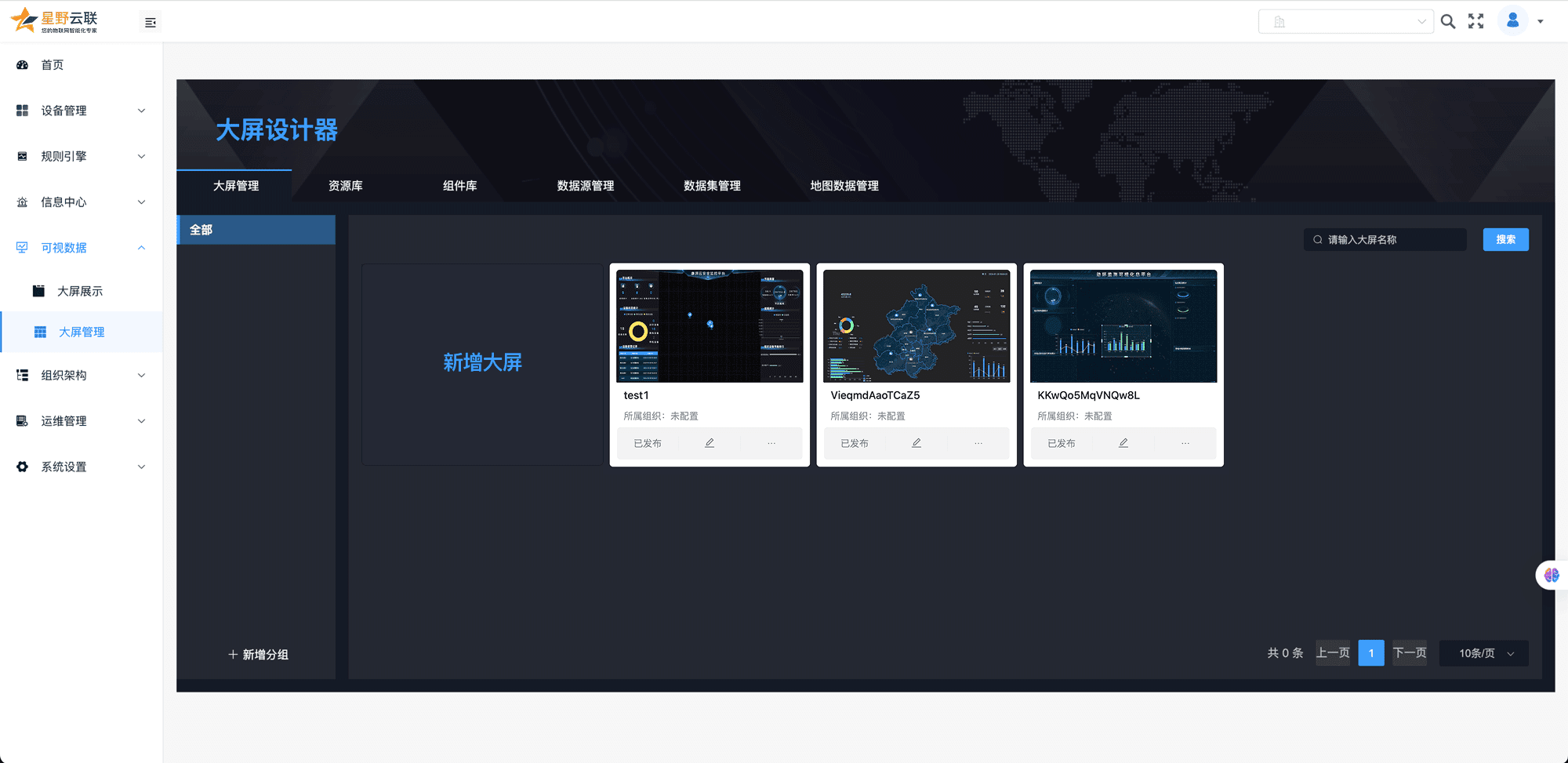This screenshot has width=1568, height=763.
Task: Collapse the 可视数据 sidebar menu
Action: pos(81,248)
